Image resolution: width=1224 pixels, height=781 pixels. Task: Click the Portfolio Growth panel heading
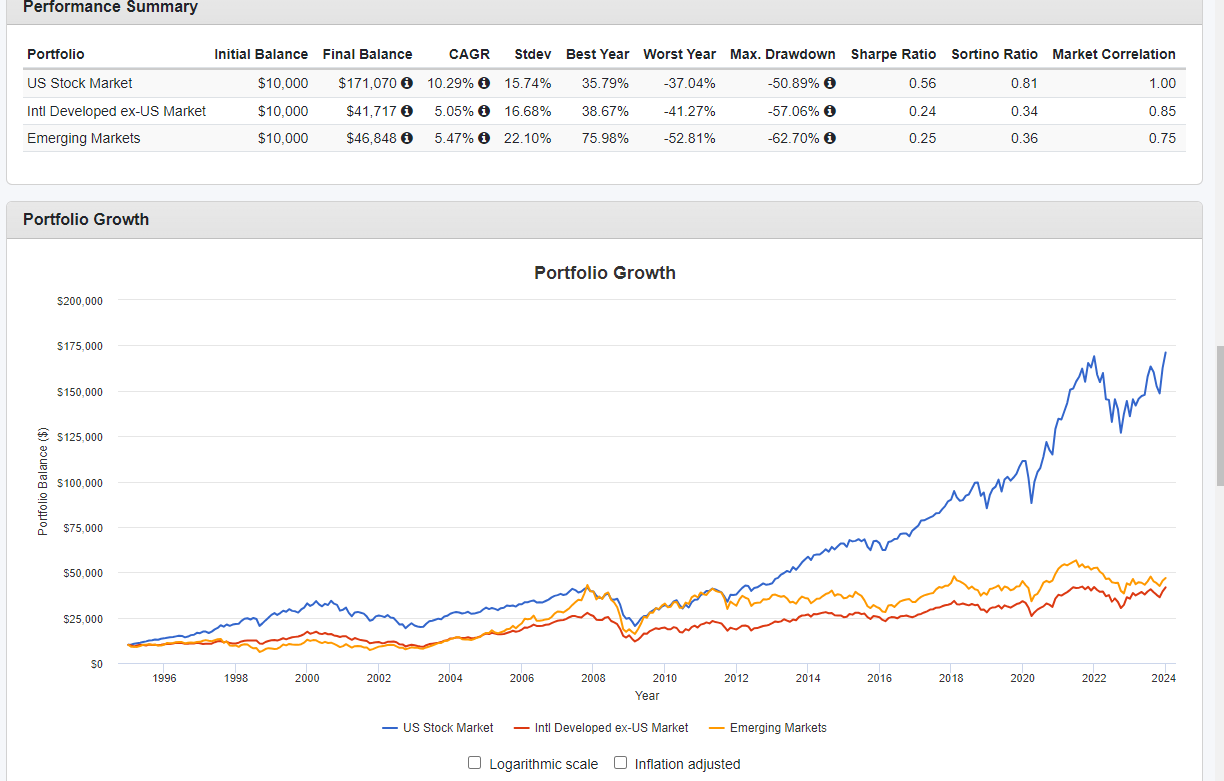(86, 220)
